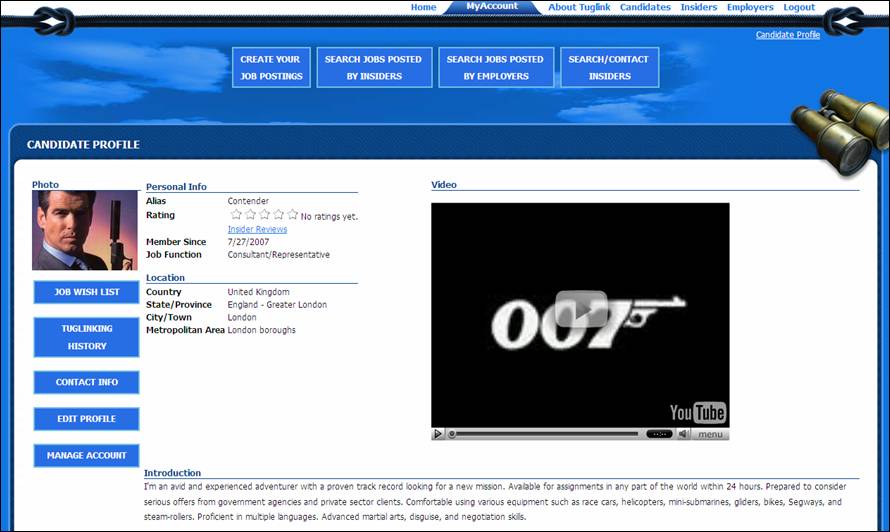Screen dimensions: 890x532
Task: Click the candidate profile photo
Action: coord(85,230)
